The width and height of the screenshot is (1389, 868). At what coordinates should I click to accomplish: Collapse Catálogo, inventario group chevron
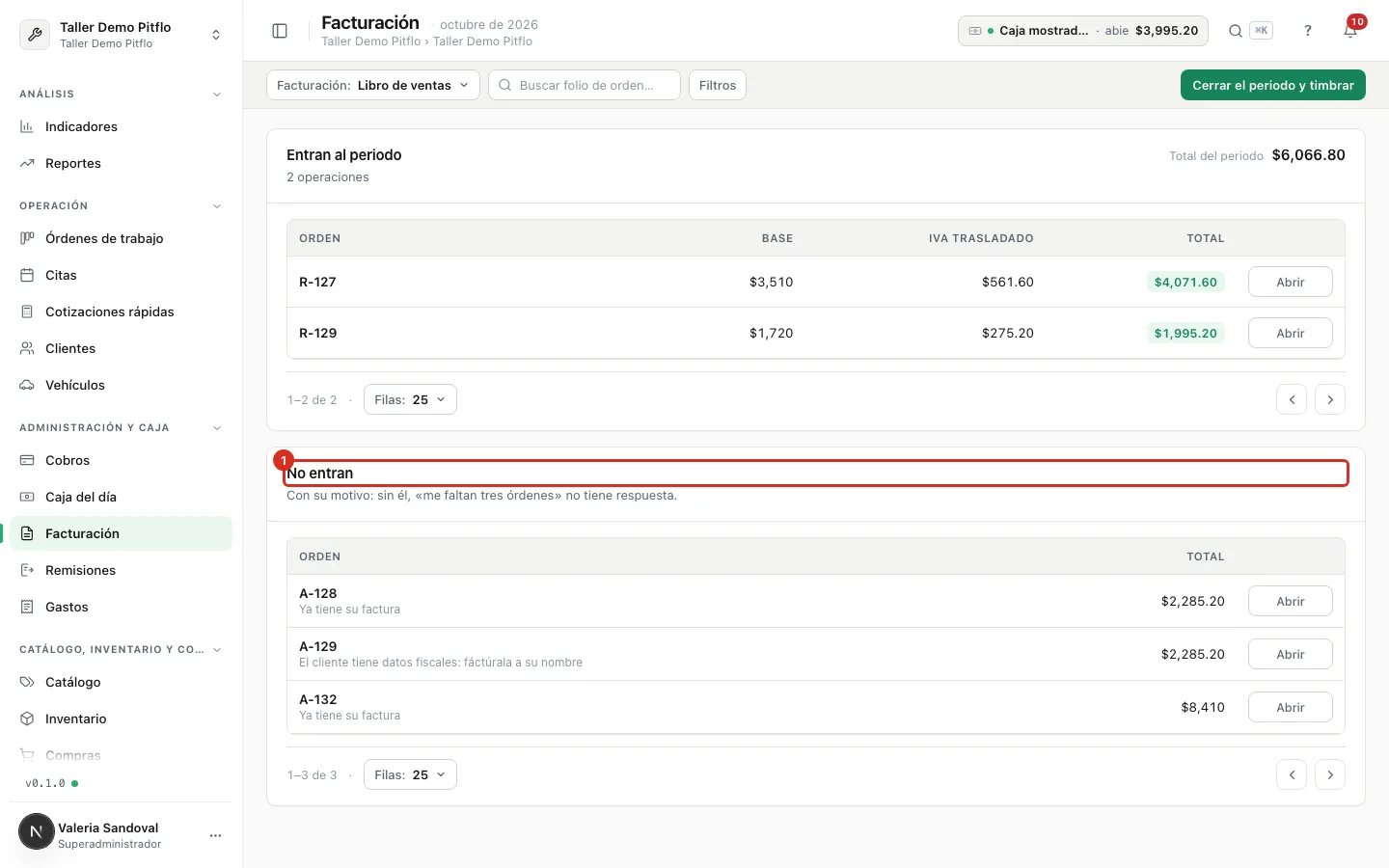point(217,650)
